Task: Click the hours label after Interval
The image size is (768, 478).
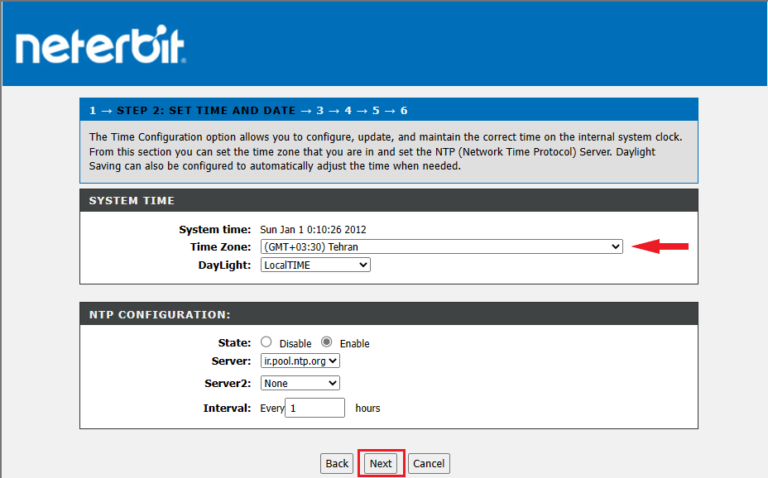Action: (x=368, y=408)
